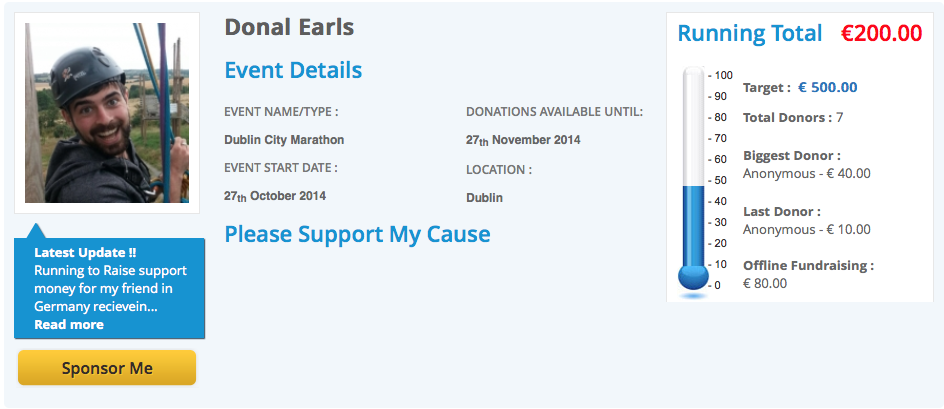Click the Biggest Donor entry
944x409 pixels.
806,173
